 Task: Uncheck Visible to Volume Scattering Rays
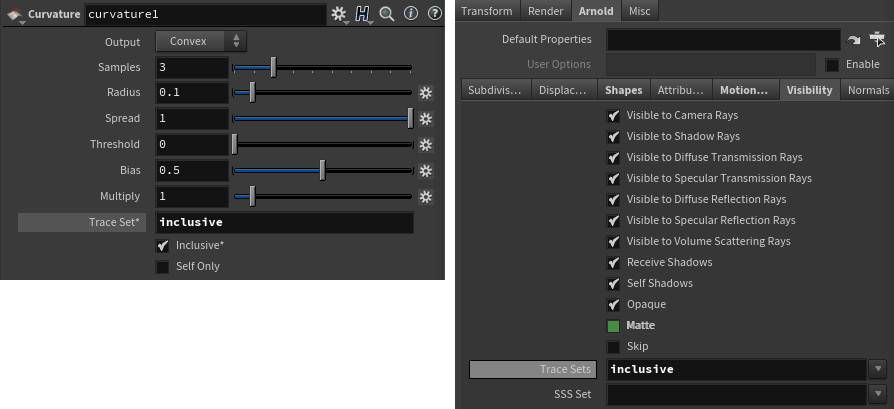[x=613, y=242]
